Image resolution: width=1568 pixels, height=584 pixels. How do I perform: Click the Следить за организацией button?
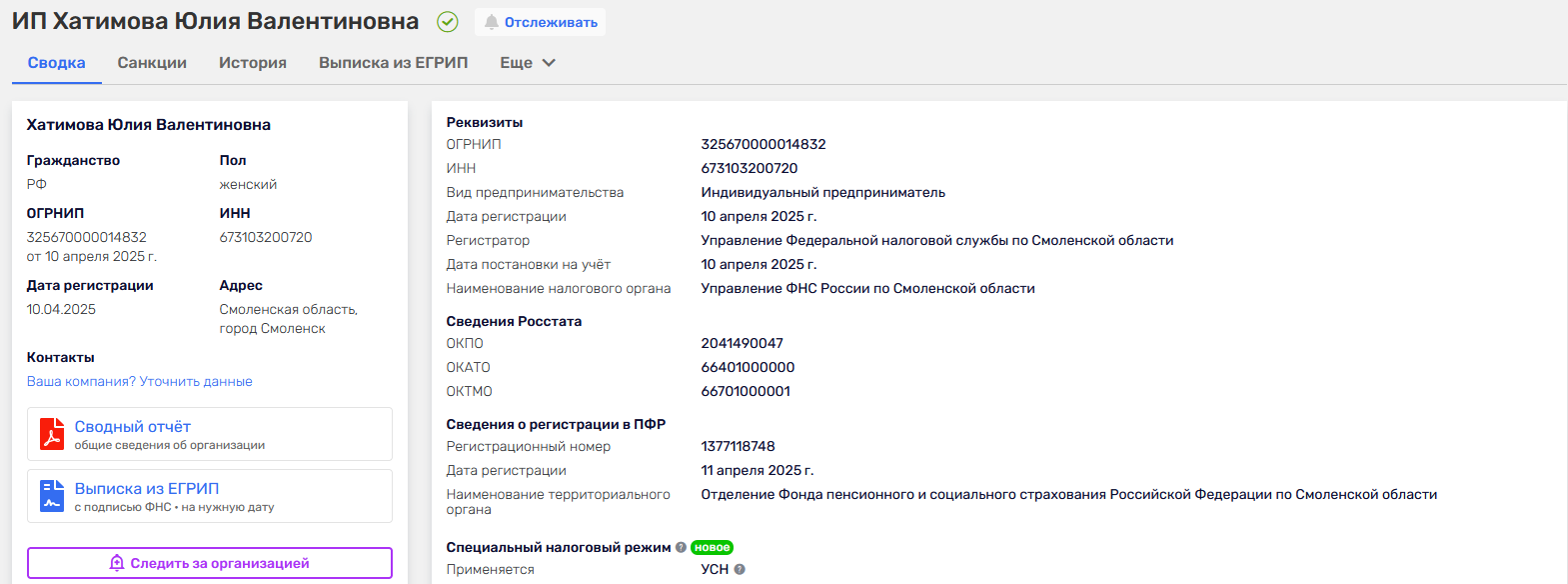(x=210, y=563)
